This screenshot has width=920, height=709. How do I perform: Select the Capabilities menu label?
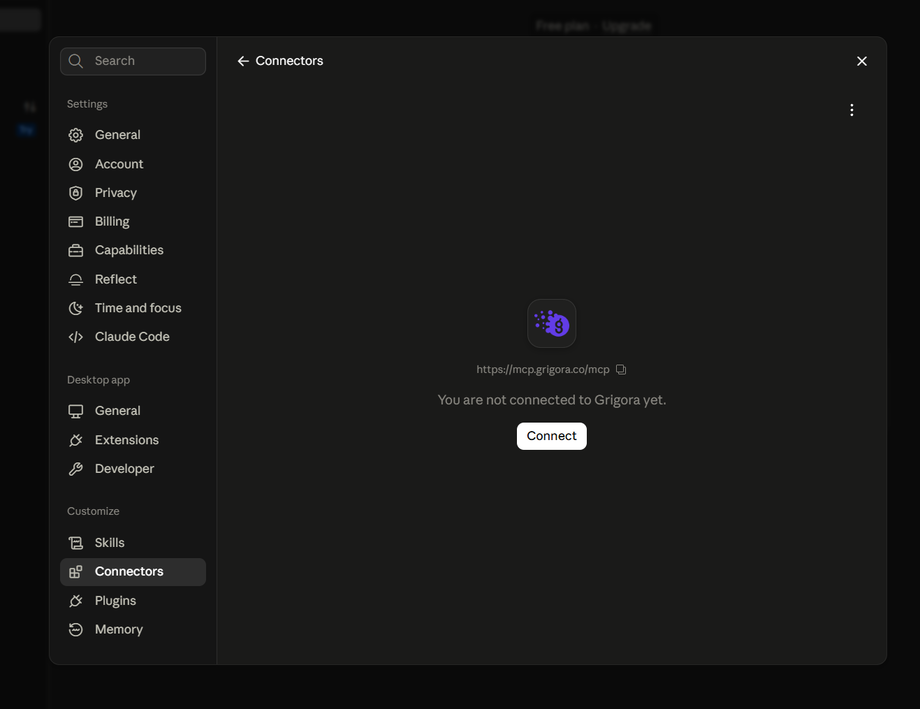[x=129, y=251]
